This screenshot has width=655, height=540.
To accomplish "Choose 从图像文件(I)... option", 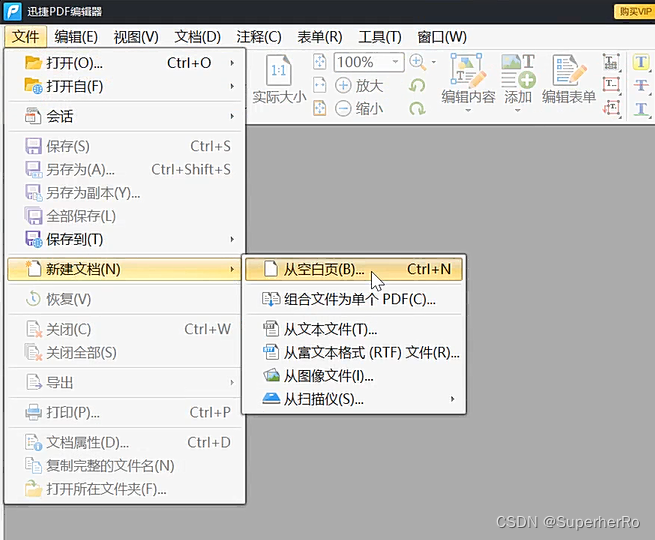I will [353, 376].
